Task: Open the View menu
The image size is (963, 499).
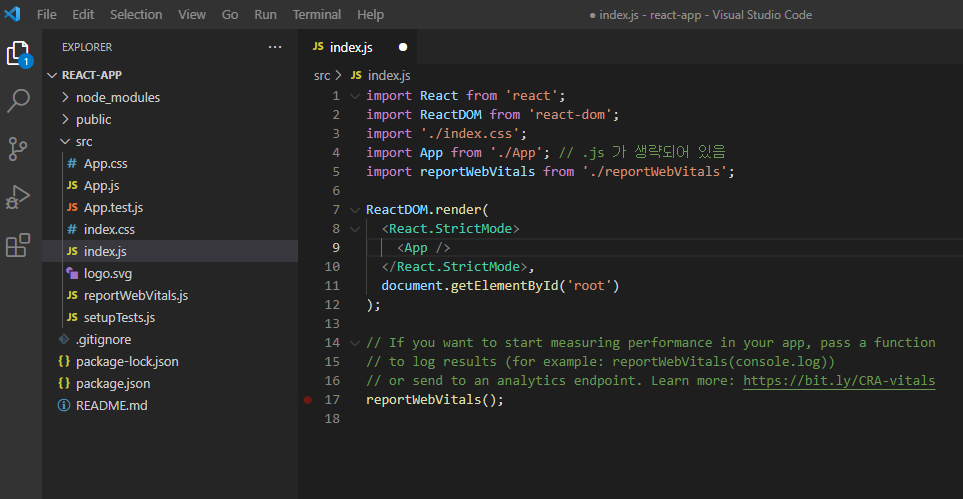Action: coord(192,14)
